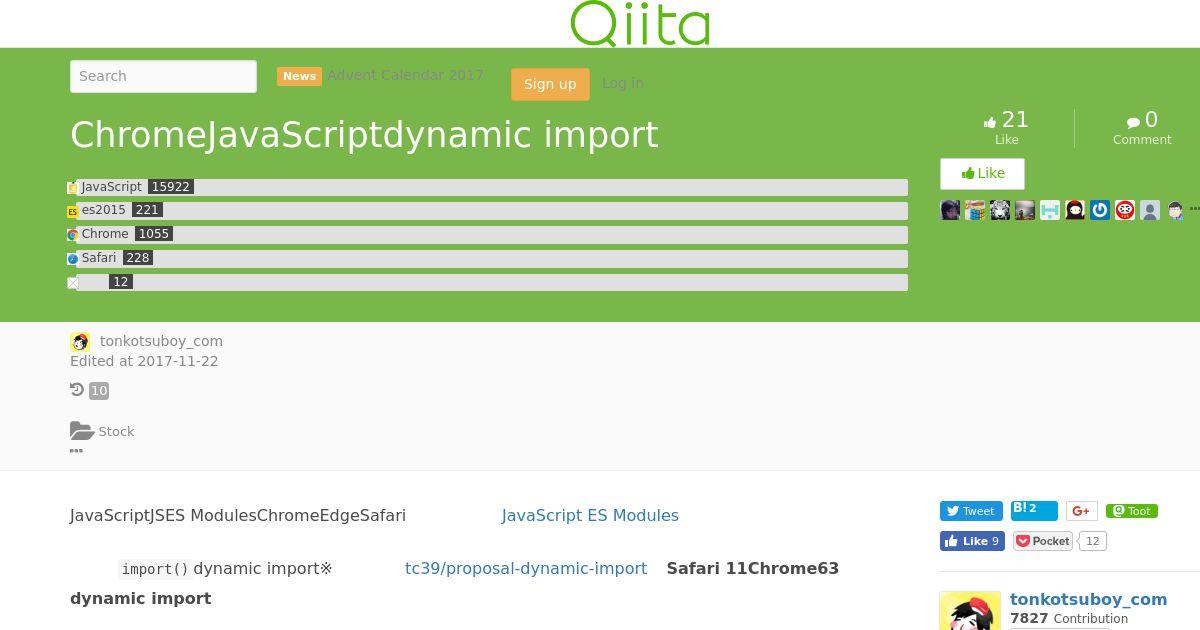
Task: Click inside the Search field
Action: tap(163, 76)
